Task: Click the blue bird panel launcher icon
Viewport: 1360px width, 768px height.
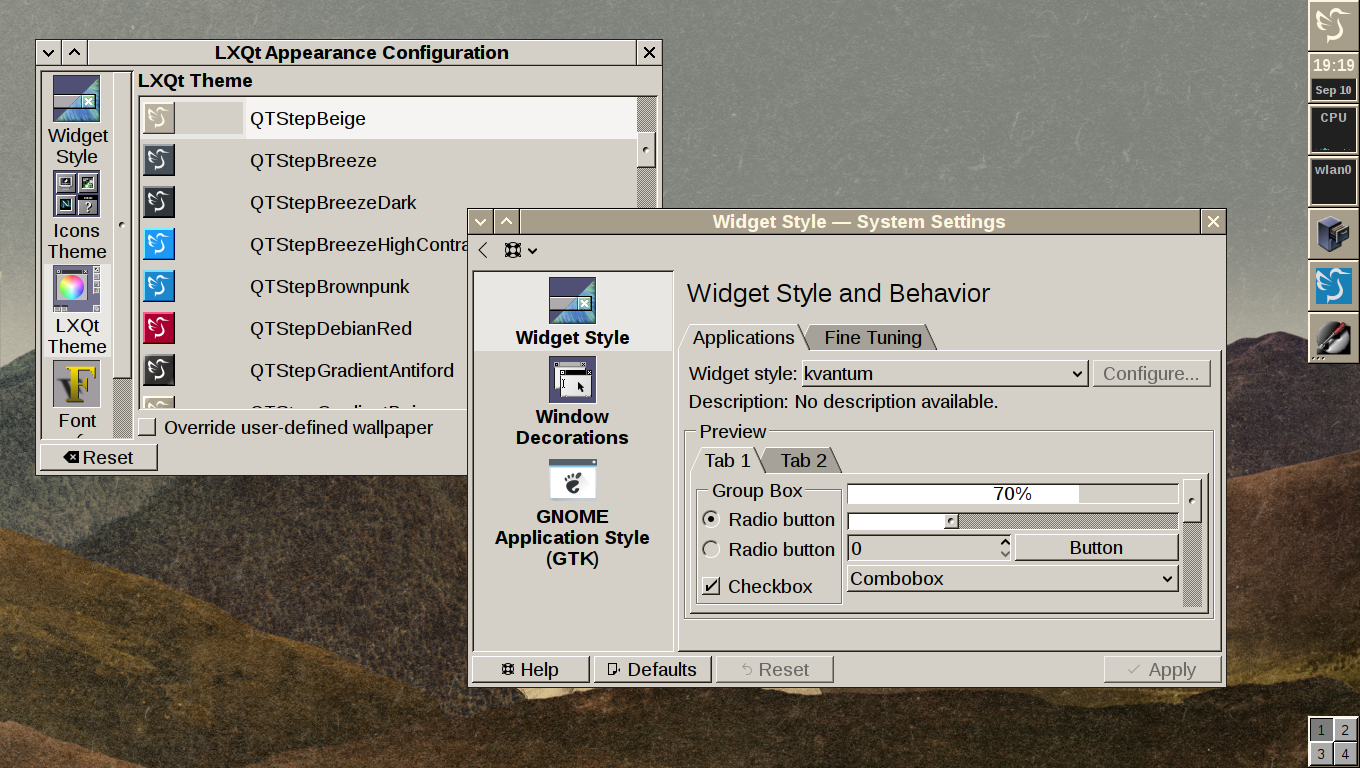Action: [x=1333, y=286]
